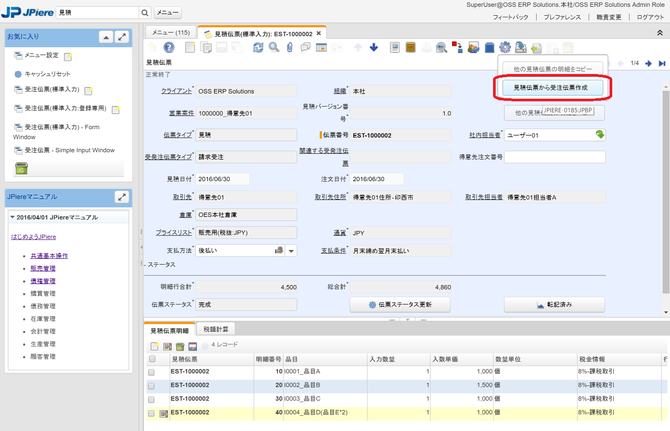Image resolution: width=670 pixels, height=431 pixels.
Task: Click the delete icon in detail toolbar
Action: click(x=180, y=346)
